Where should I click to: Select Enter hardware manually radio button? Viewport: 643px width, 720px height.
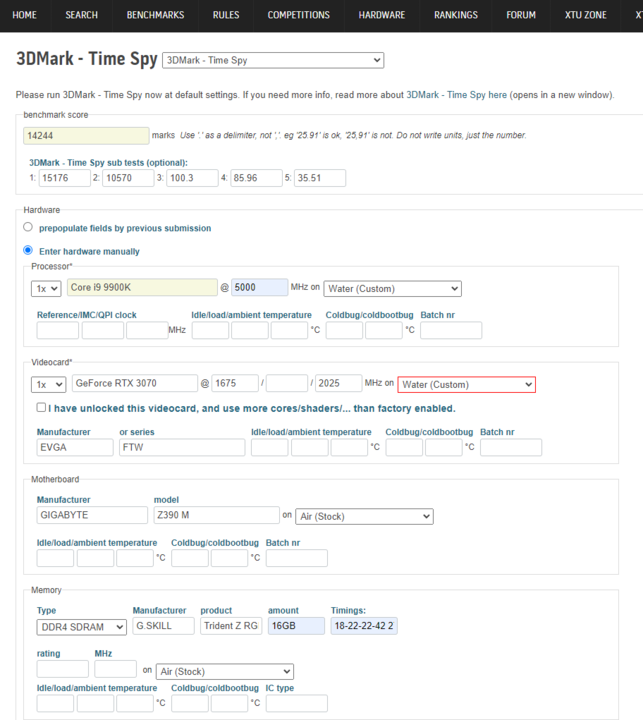[x=29, y=251]
